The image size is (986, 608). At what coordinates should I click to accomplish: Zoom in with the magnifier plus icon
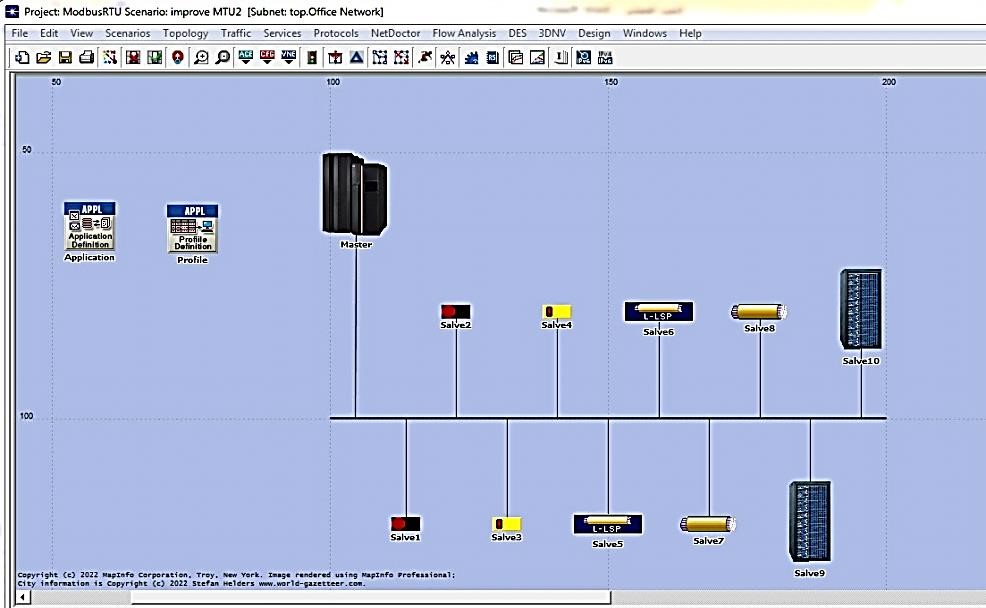pos(201,57)
